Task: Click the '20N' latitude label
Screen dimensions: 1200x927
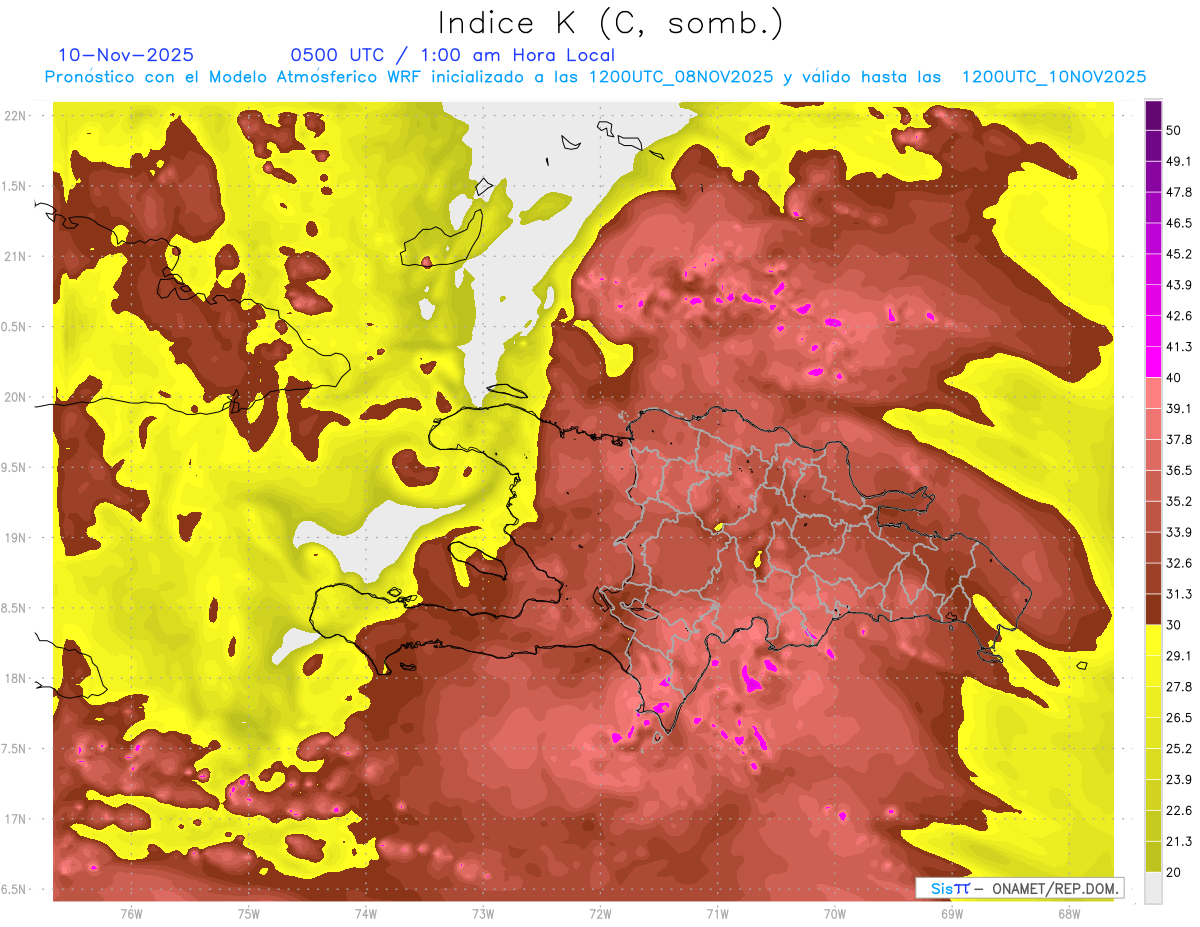Action: [17, 397]
